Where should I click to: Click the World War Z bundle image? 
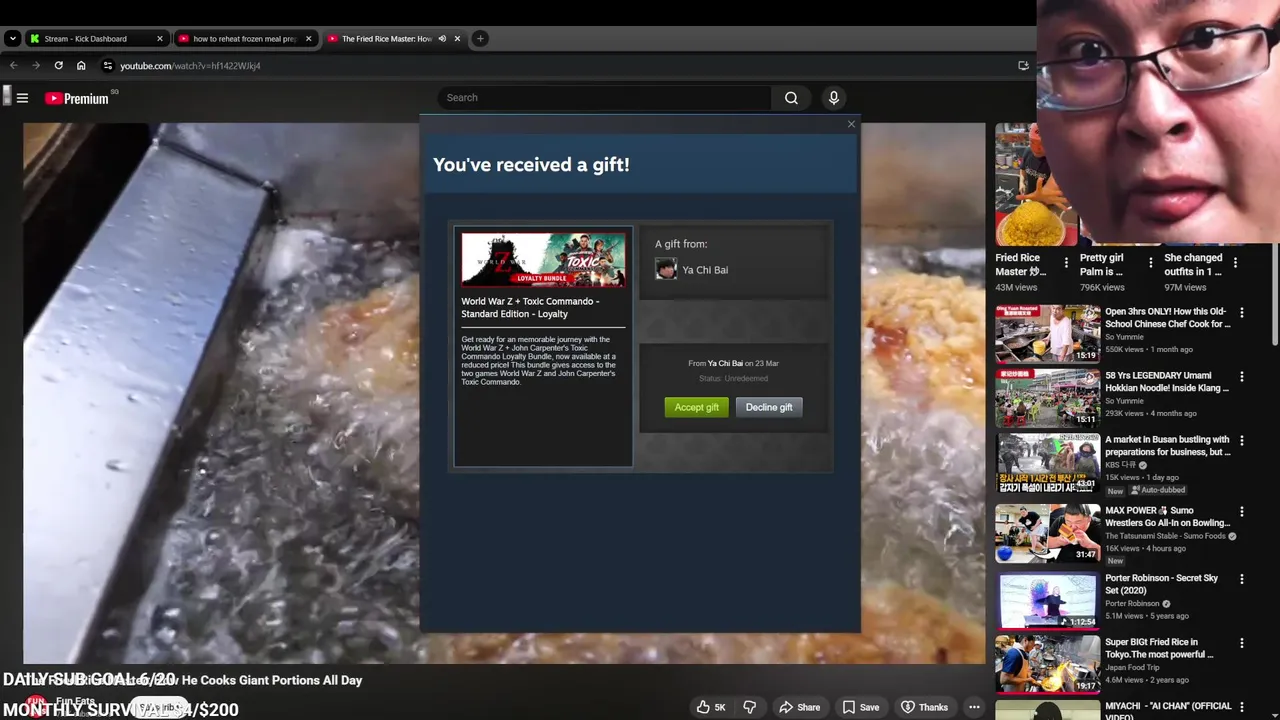tap(543, 260)
